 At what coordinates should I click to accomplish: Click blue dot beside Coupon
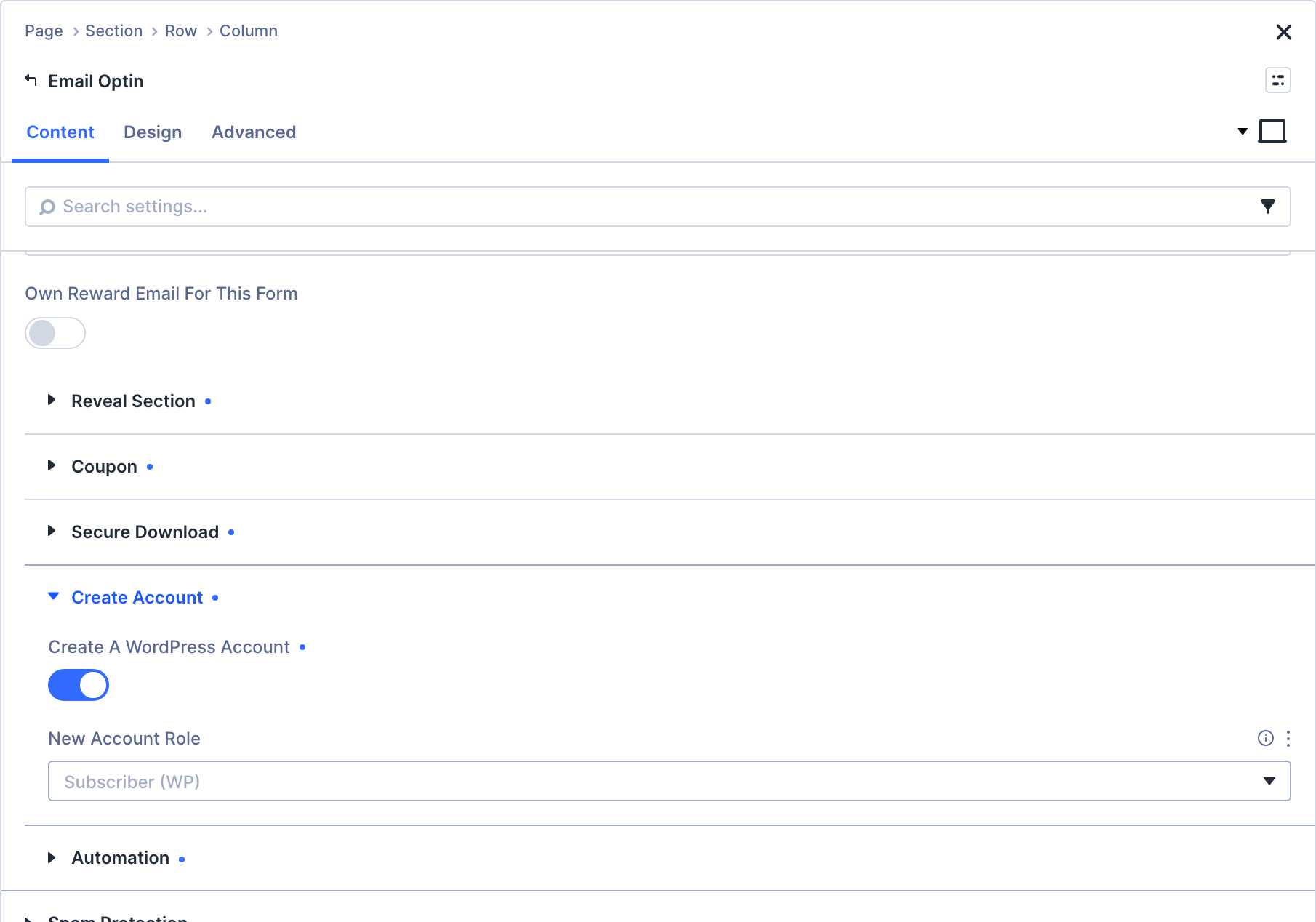pyautogui.click(x=150, y=467)
